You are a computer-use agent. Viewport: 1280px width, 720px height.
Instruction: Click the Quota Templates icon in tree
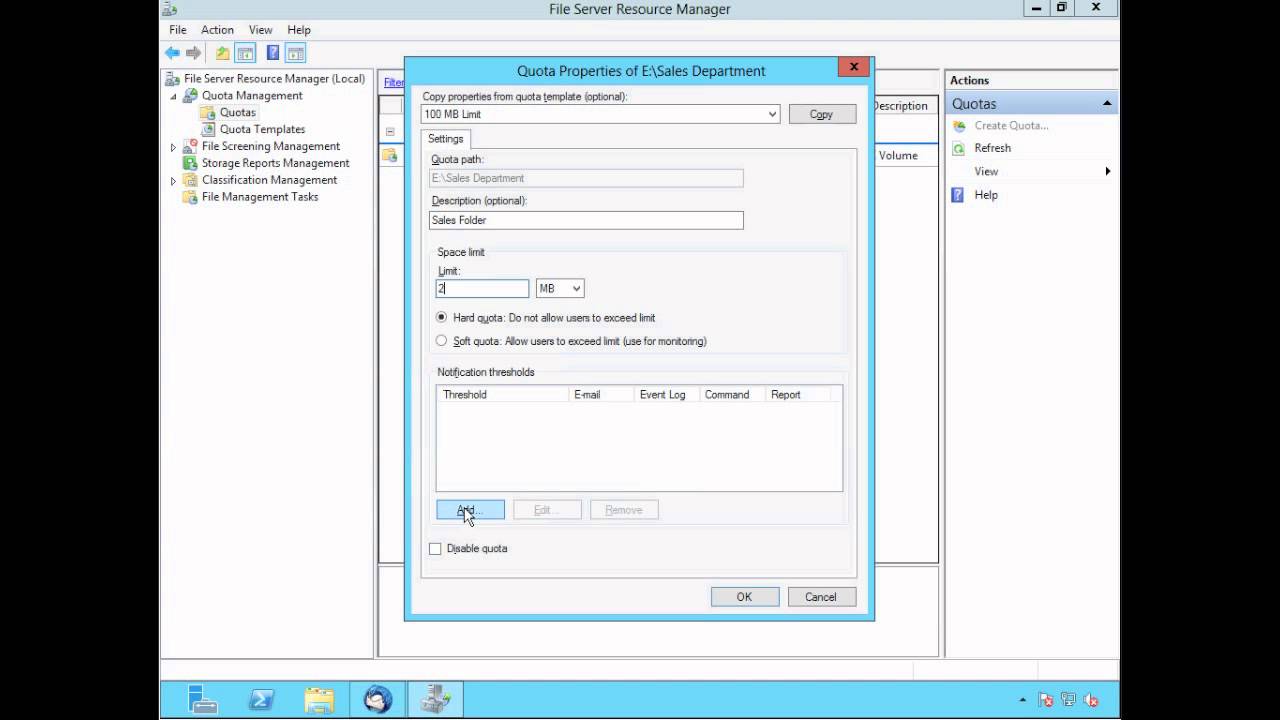click(208, 129)
